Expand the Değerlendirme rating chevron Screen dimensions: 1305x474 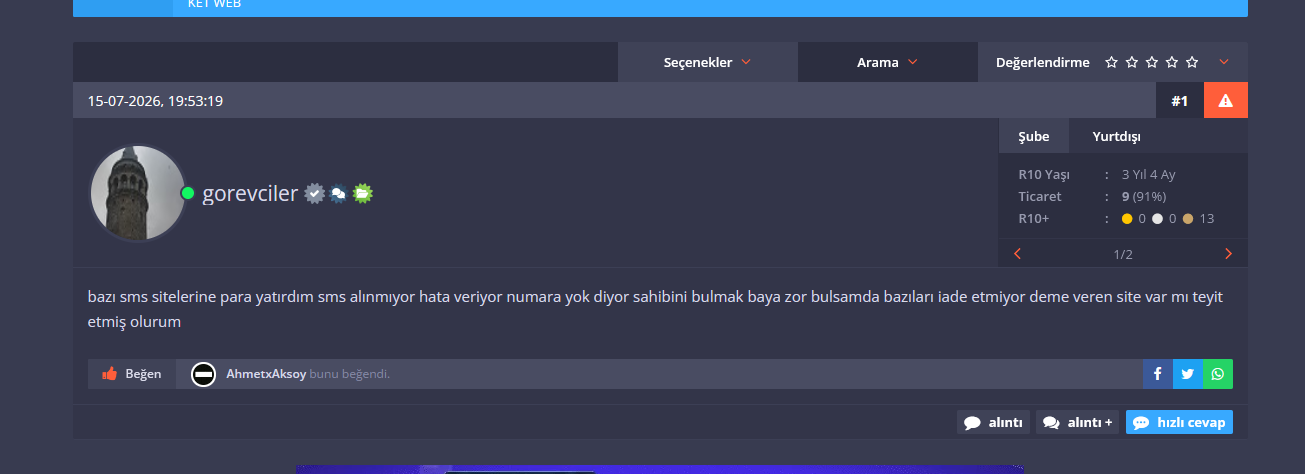1224,62
